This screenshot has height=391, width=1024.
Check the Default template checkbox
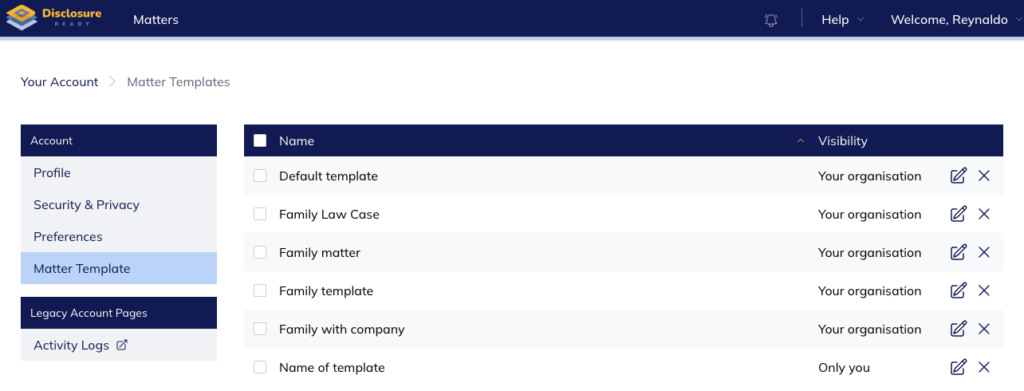click(x=260, y=176)
